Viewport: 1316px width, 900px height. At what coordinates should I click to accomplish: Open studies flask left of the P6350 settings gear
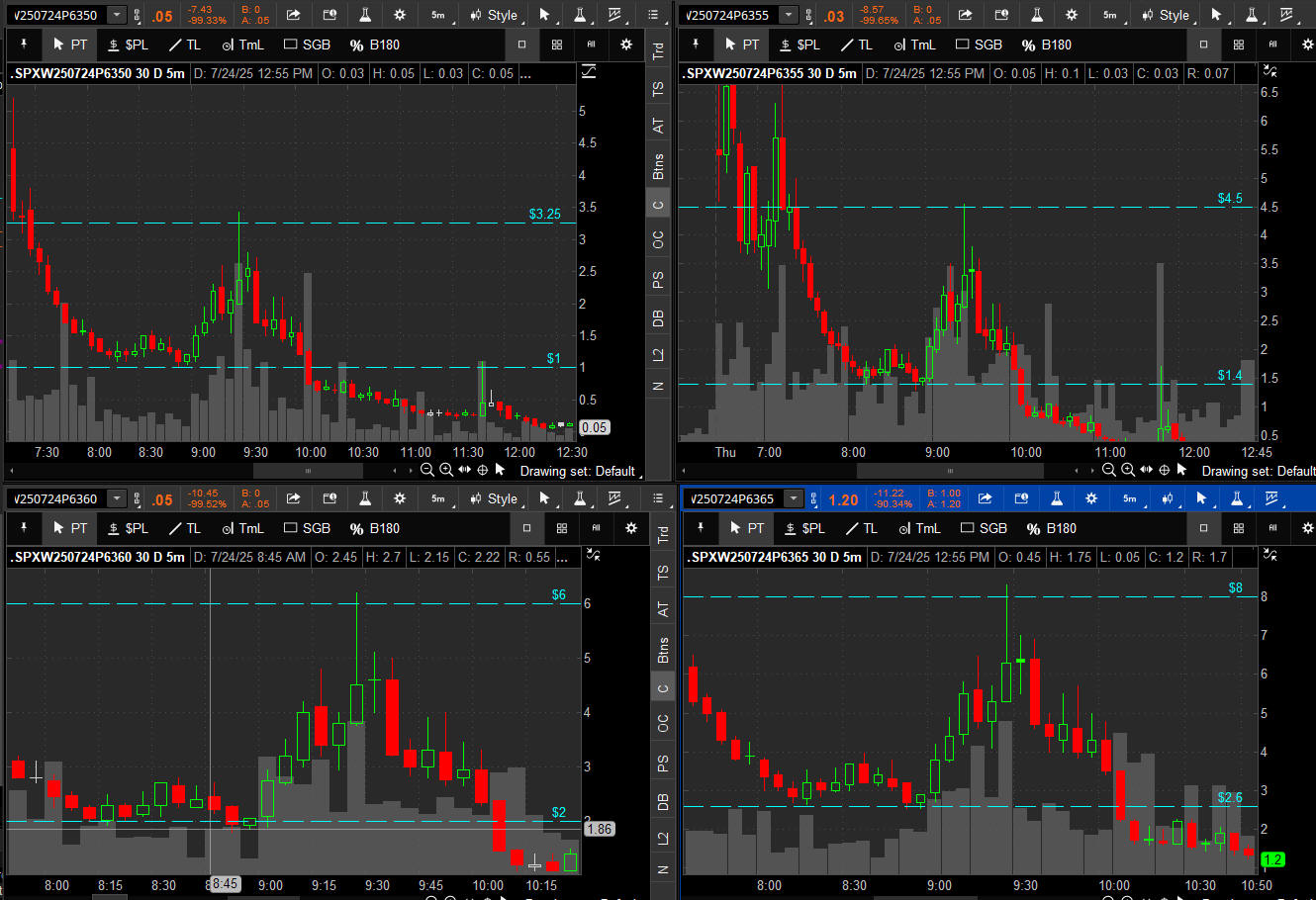364,15
